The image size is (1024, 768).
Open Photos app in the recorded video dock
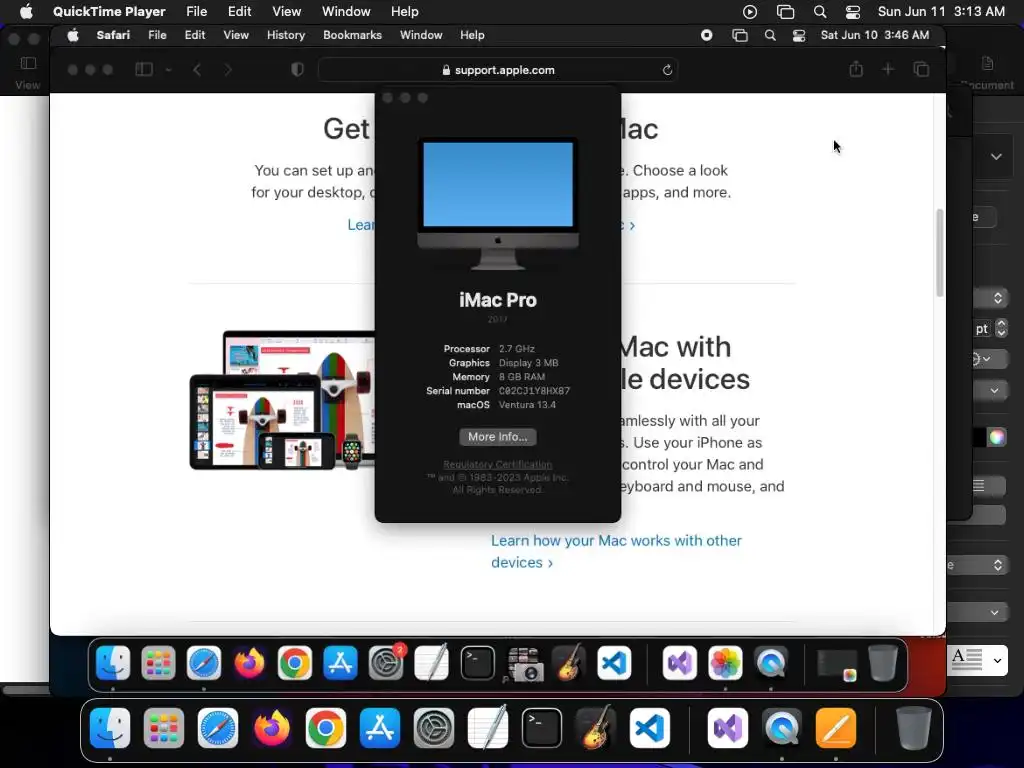pyautogui.click(x=725, y=664)
